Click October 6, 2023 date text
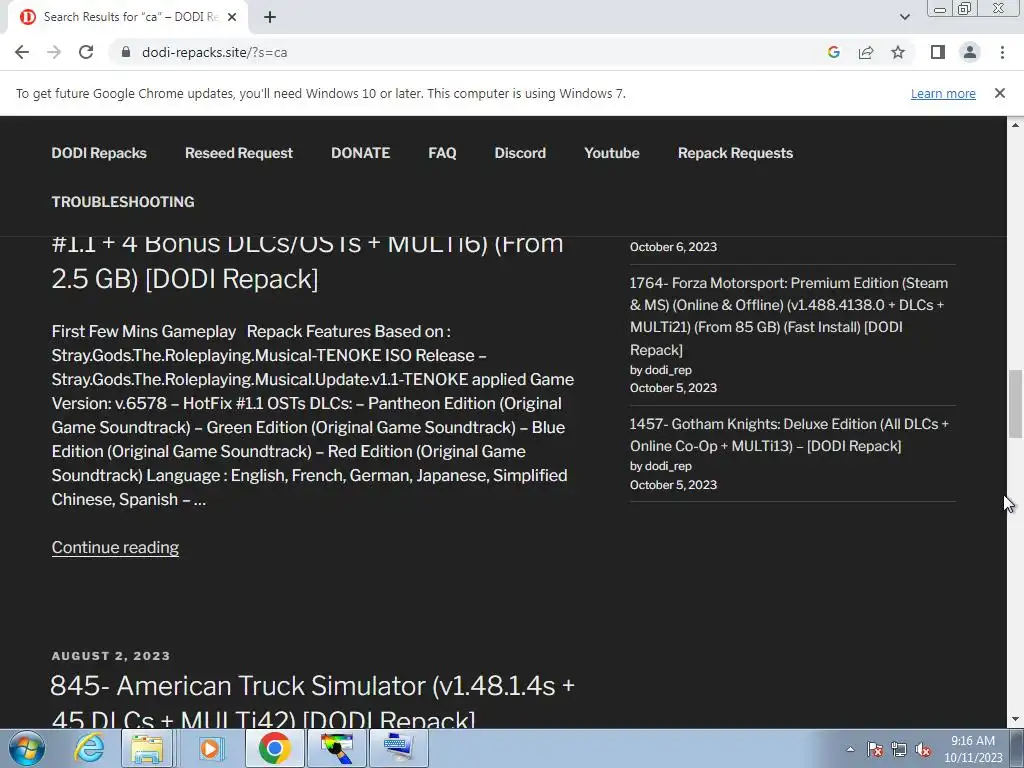 click(673, 247)
